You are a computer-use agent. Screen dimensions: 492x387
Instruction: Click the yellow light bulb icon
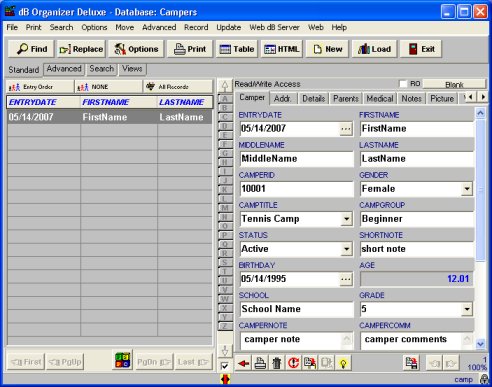[x=343, y=363]
